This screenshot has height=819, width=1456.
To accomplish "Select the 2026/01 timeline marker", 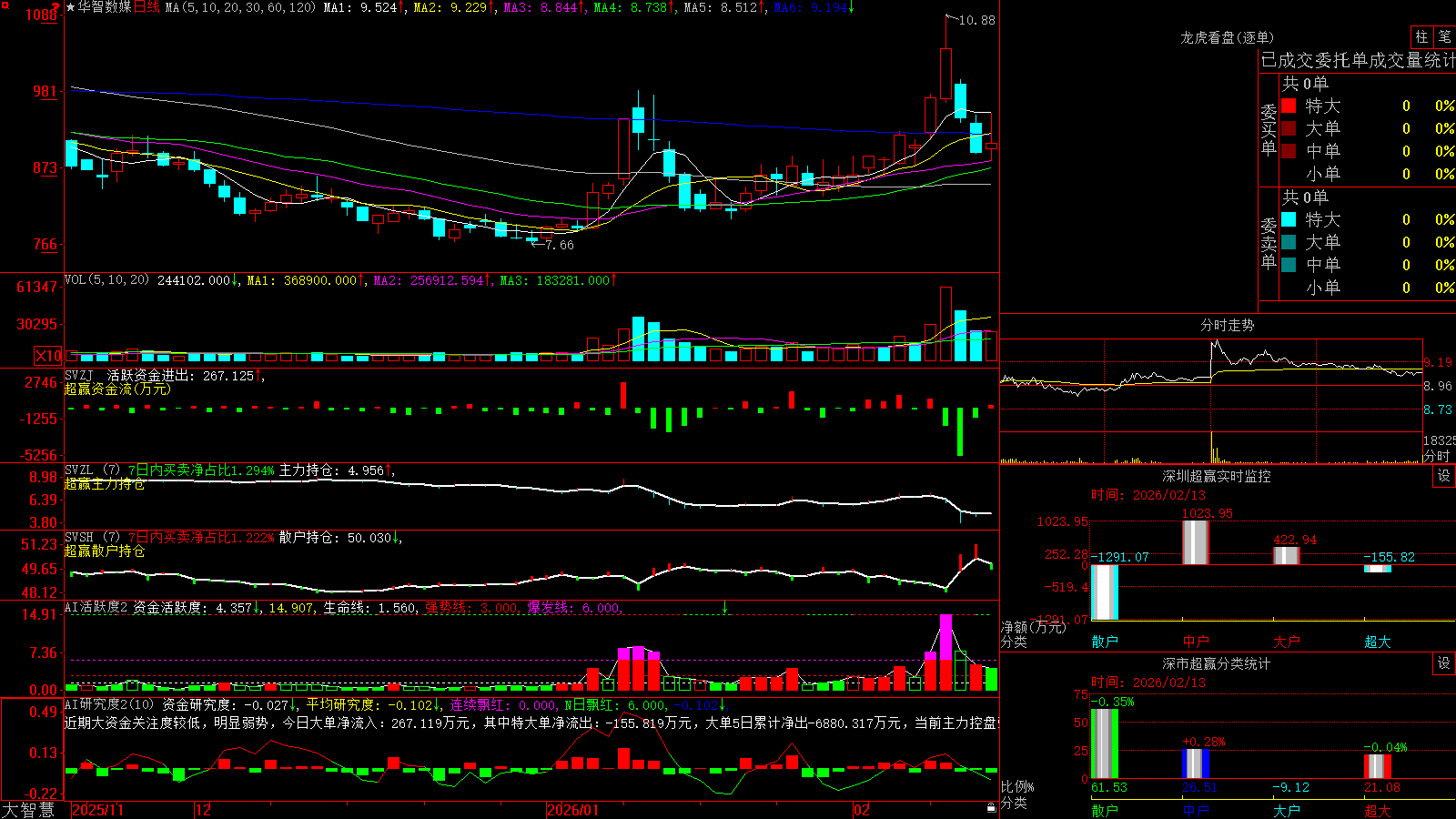I will click(572, 810).
